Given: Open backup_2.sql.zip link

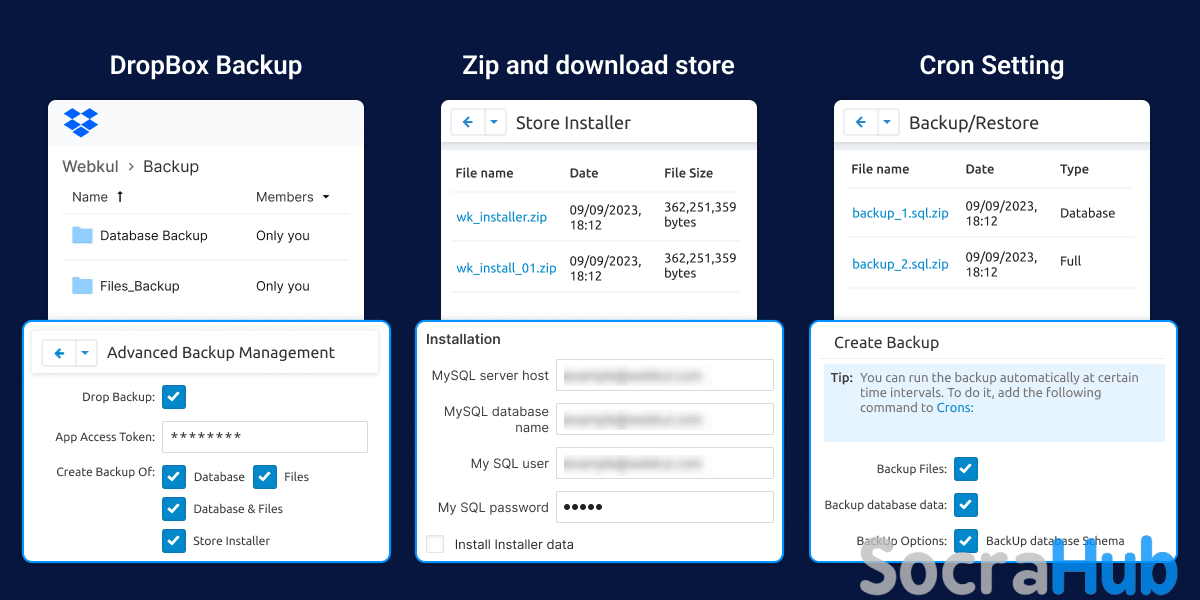Looking at the screenshot, I should coord(900,264).
